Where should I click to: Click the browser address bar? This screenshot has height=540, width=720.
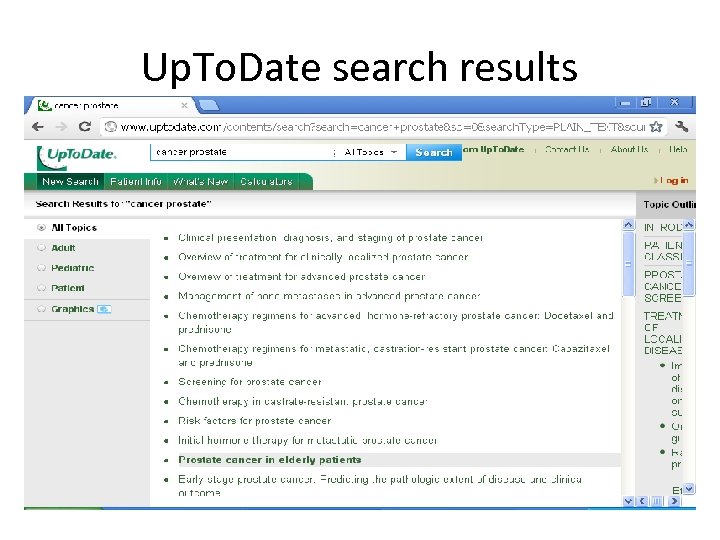coord(382,127)
